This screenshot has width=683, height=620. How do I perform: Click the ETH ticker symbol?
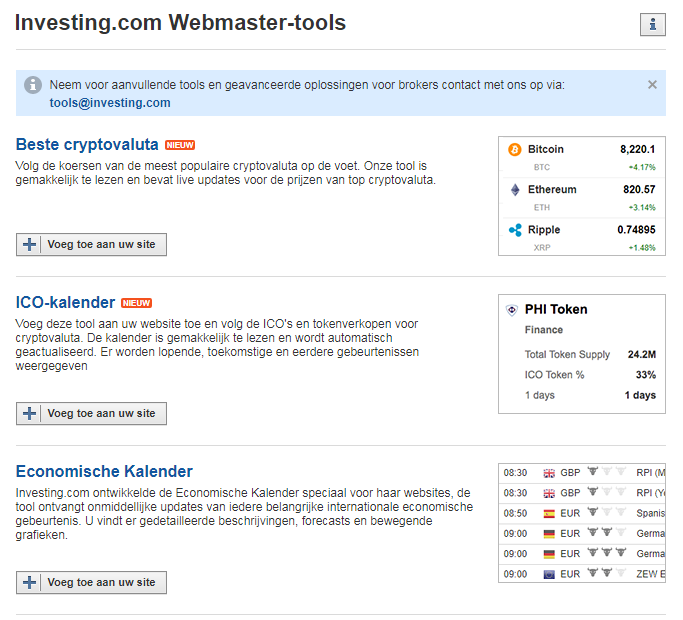coord(542,207)
